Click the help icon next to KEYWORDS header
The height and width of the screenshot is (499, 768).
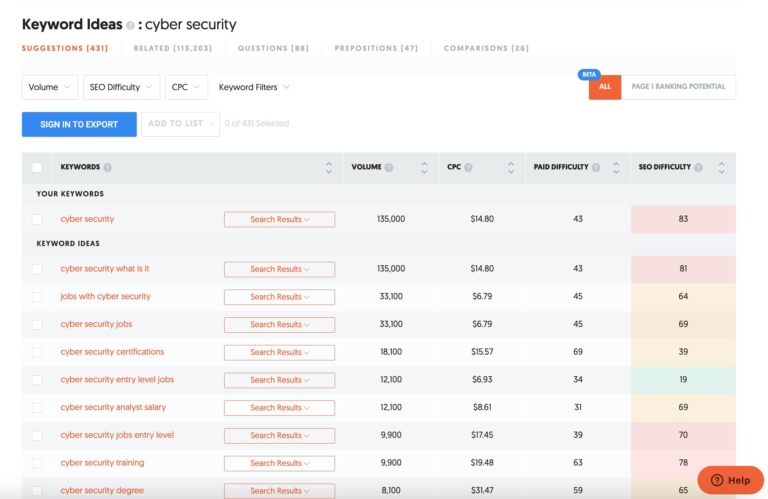coord(107,168)
